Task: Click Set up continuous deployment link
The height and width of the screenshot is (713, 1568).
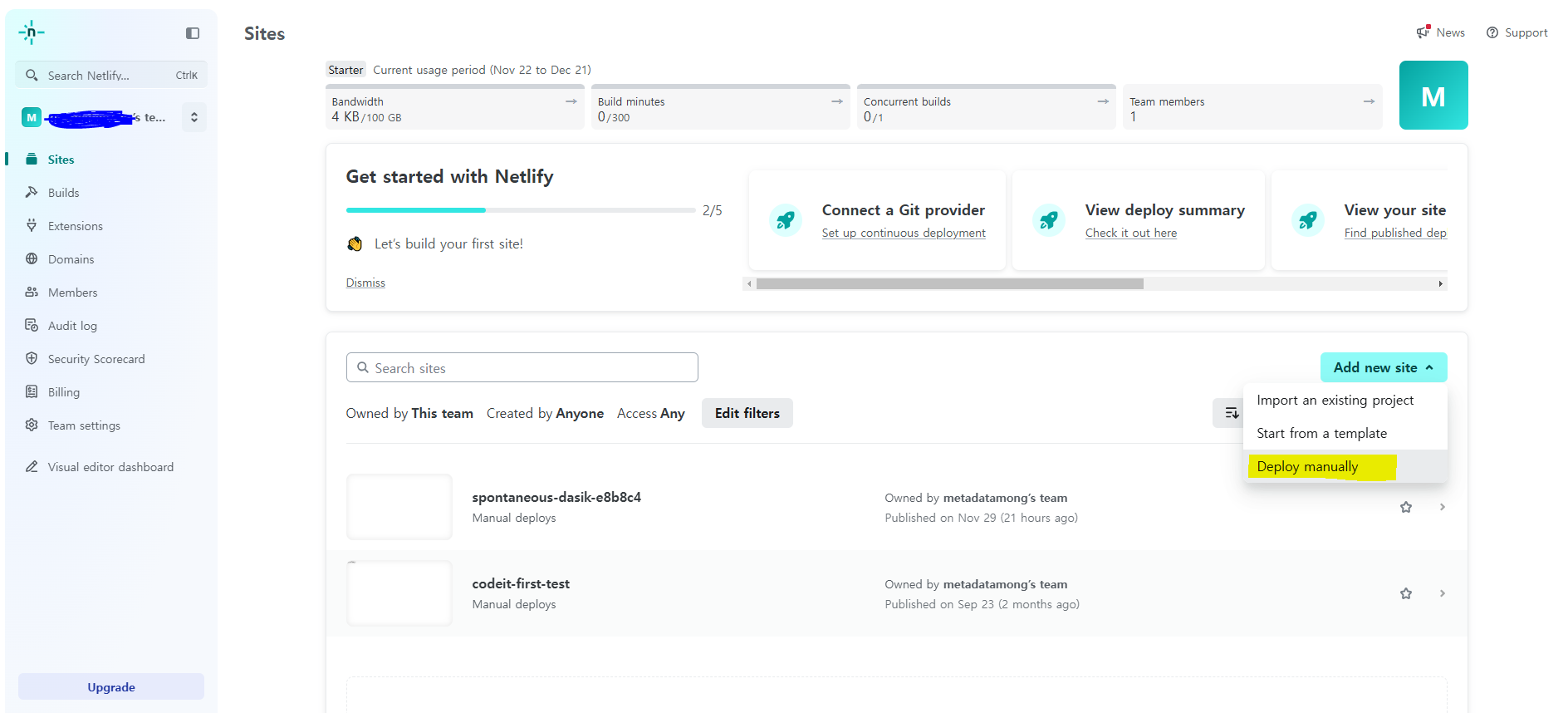Action: pyautogui.click(x=904, y=233)
